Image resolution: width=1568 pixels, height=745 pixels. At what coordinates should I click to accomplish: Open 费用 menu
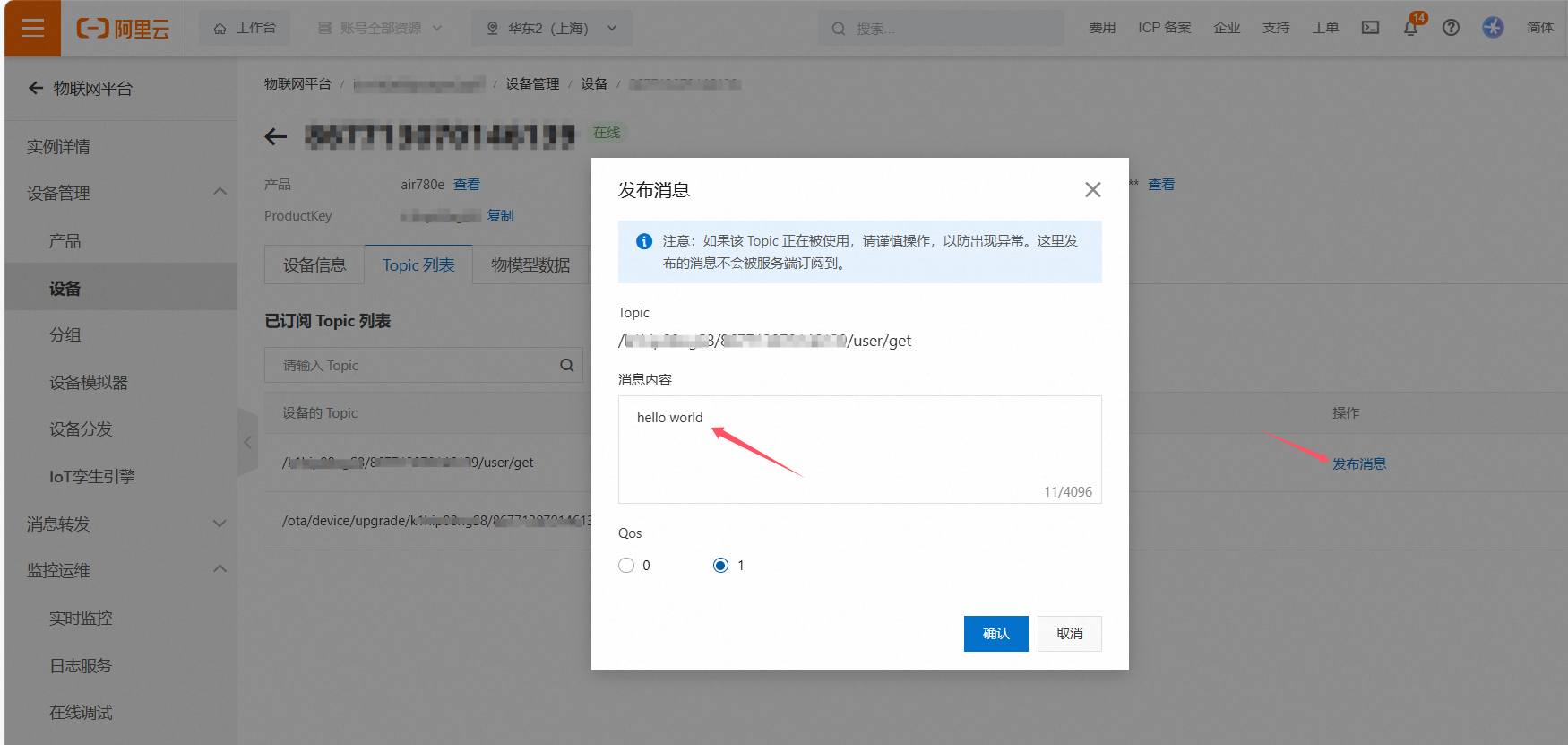click(1102, 28)
